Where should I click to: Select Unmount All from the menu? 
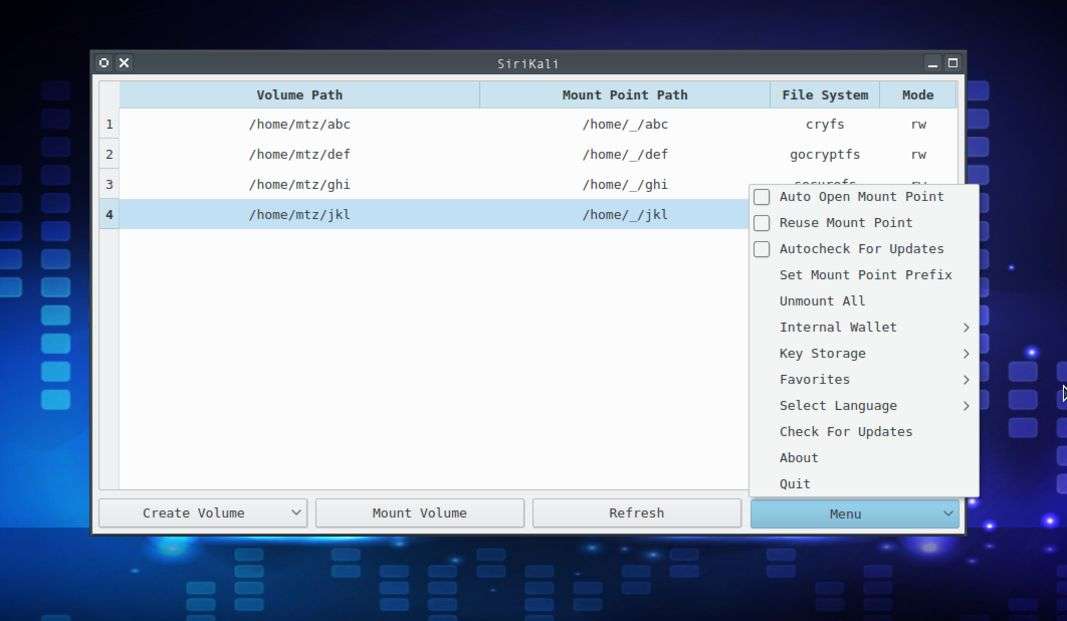[x=822, y=301]
